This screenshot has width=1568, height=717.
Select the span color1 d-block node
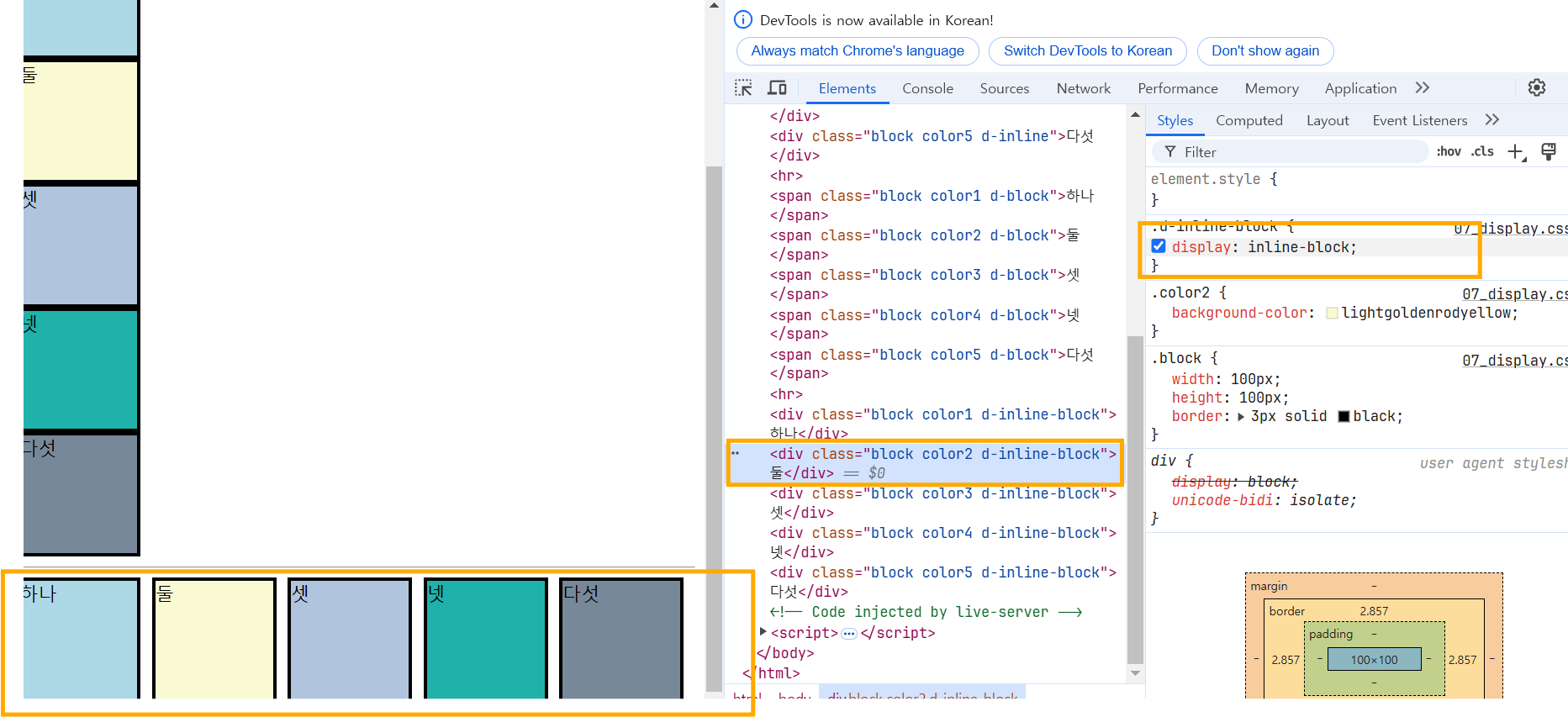point(932,205)
